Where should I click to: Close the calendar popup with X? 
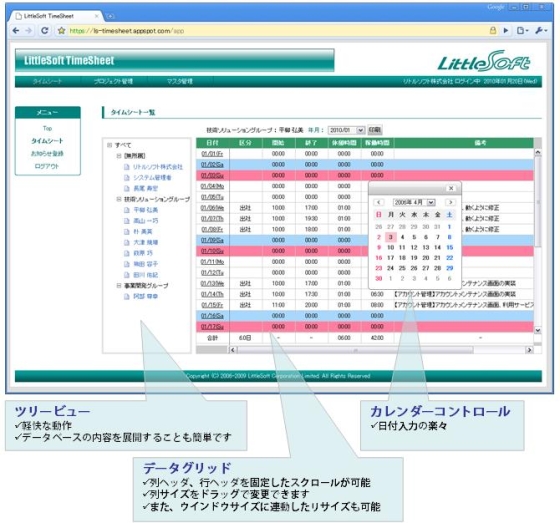pos(451,188)
